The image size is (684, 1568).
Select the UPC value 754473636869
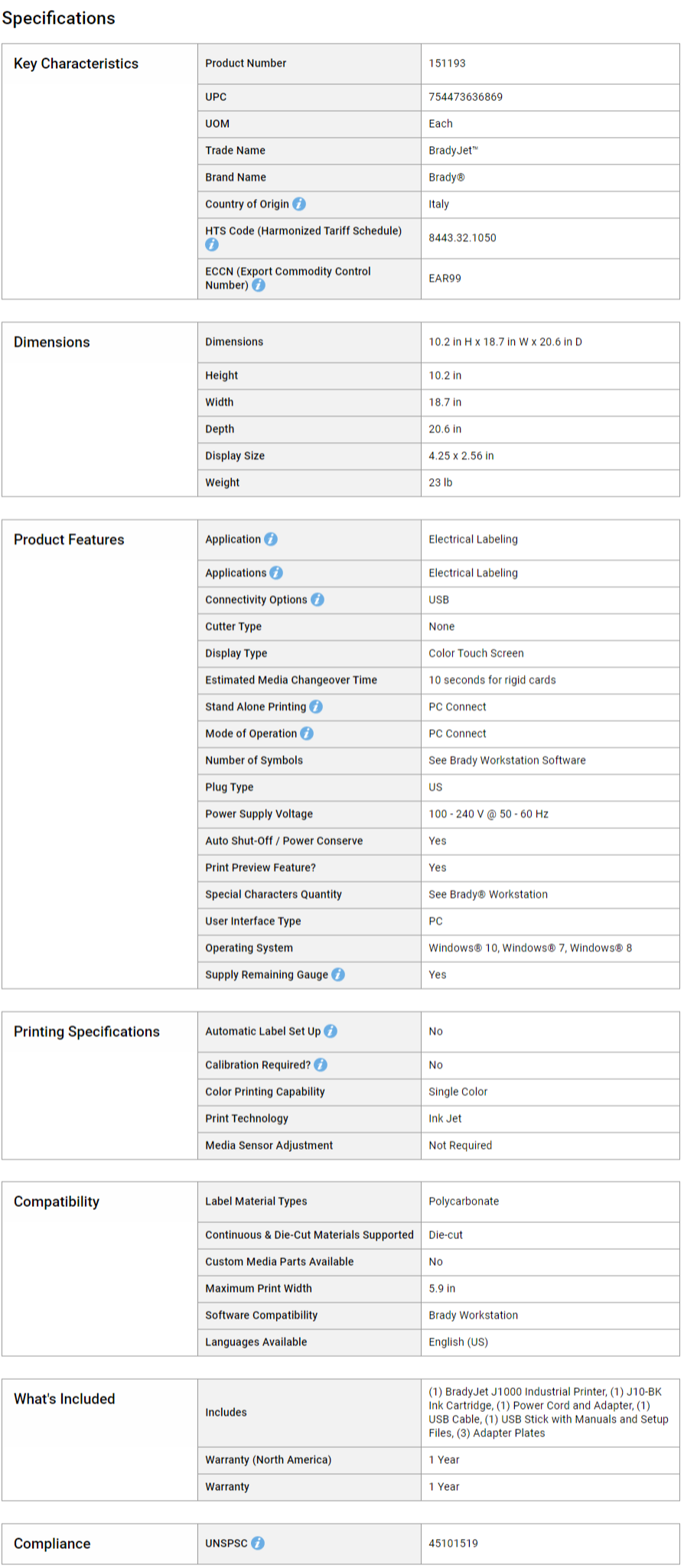click(x=466, y=97)
